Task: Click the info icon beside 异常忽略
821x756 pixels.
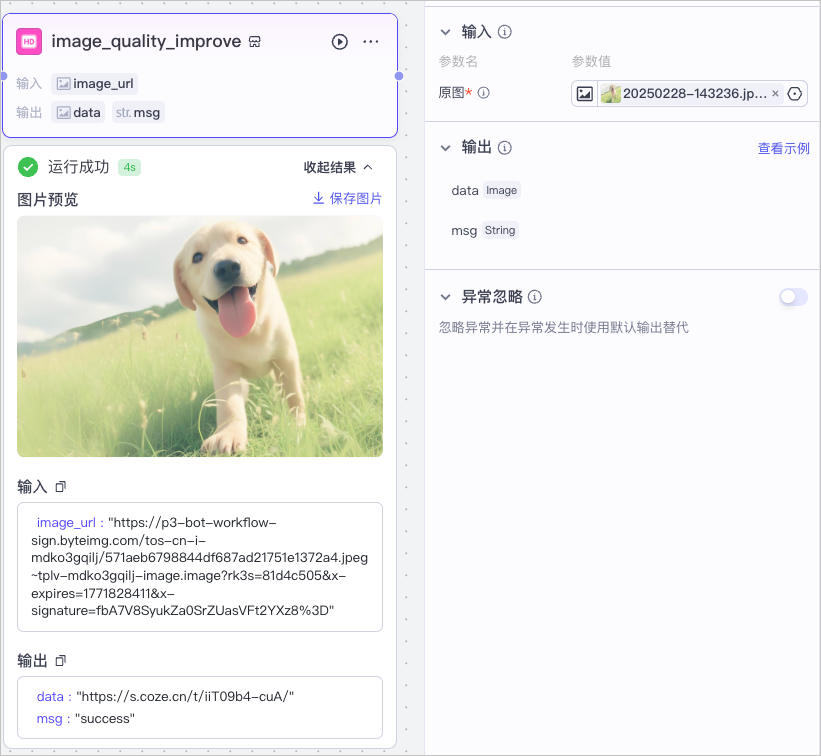Action: [535, 297]
